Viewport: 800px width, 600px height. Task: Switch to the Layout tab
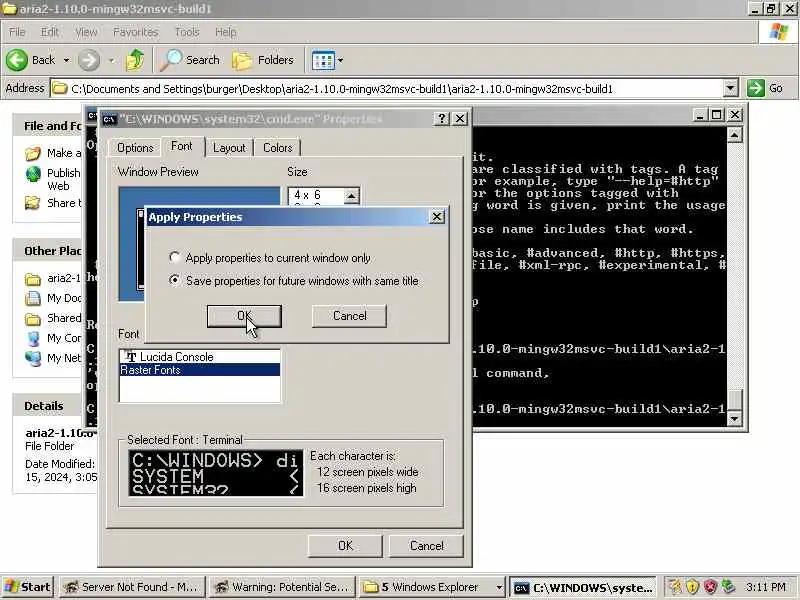[229, 147]
